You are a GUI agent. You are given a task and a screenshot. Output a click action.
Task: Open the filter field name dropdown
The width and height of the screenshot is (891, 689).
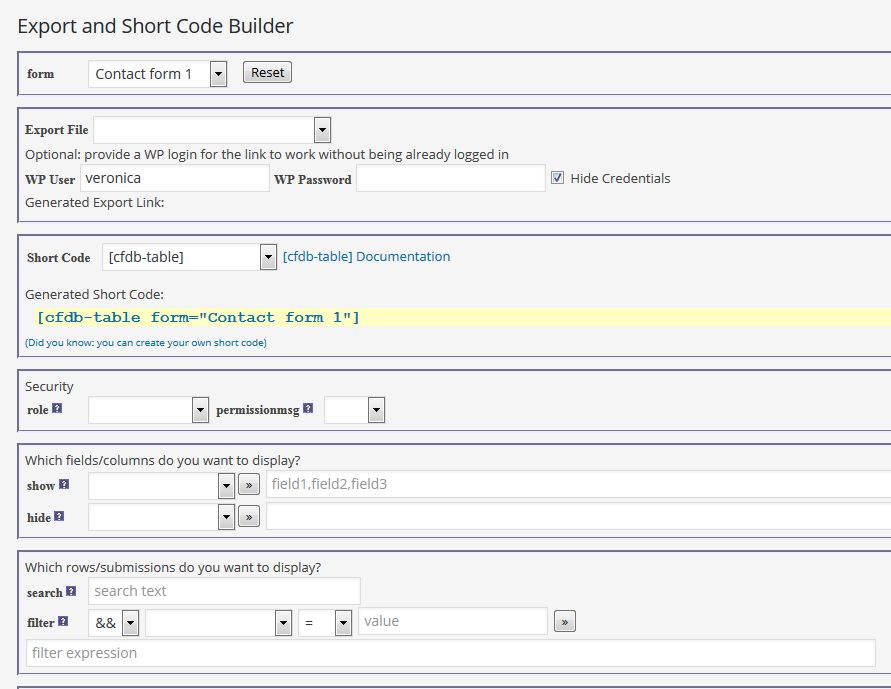coord(218,623)
